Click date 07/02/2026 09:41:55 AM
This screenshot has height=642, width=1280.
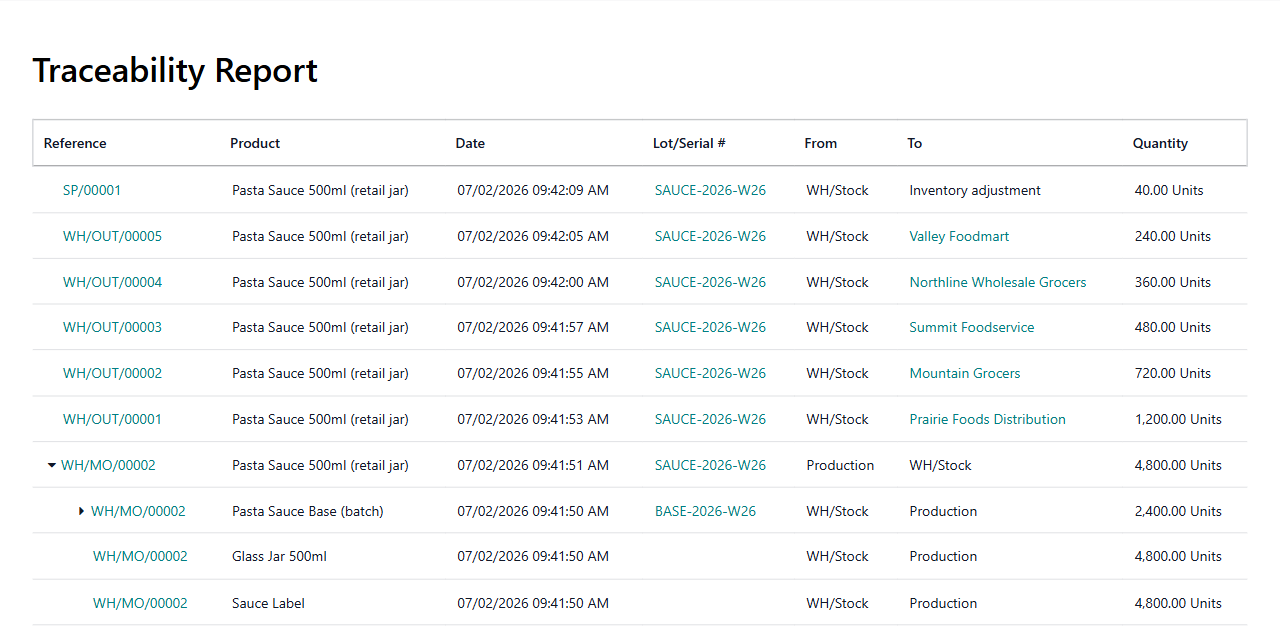coord(533,373)
